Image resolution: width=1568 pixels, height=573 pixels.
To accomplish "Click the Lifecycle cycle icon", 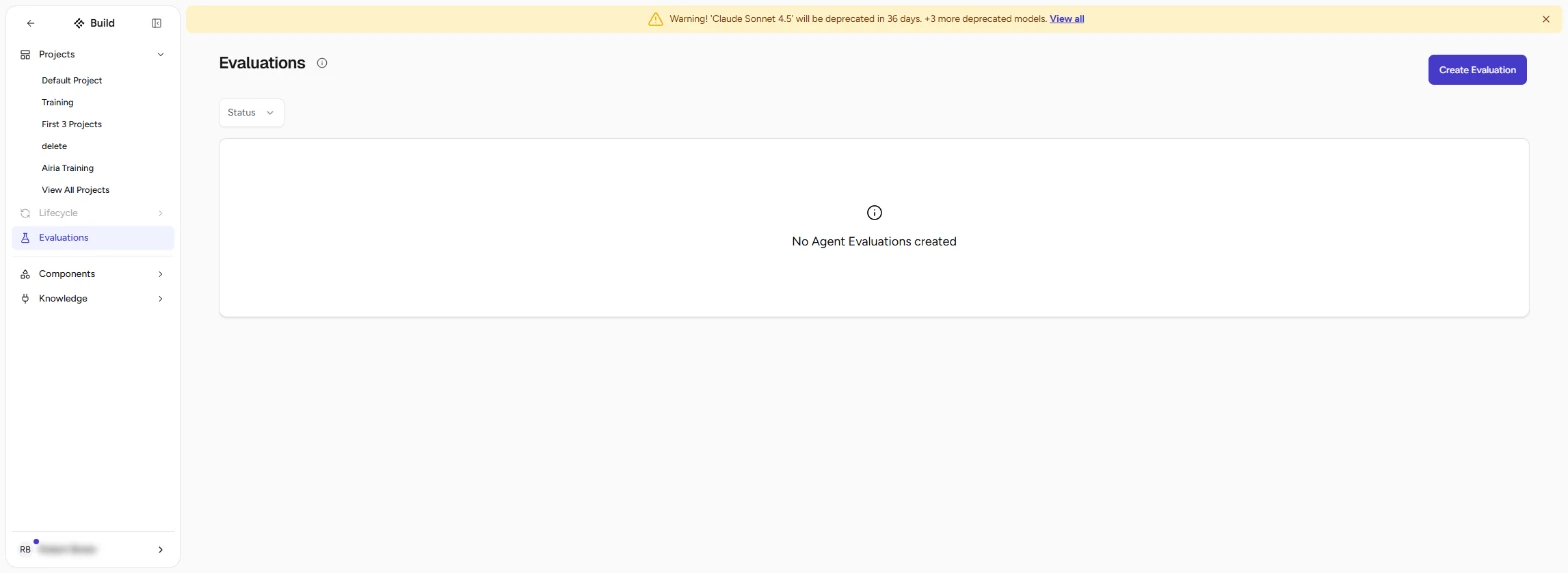I will click(x=25, y=213).
